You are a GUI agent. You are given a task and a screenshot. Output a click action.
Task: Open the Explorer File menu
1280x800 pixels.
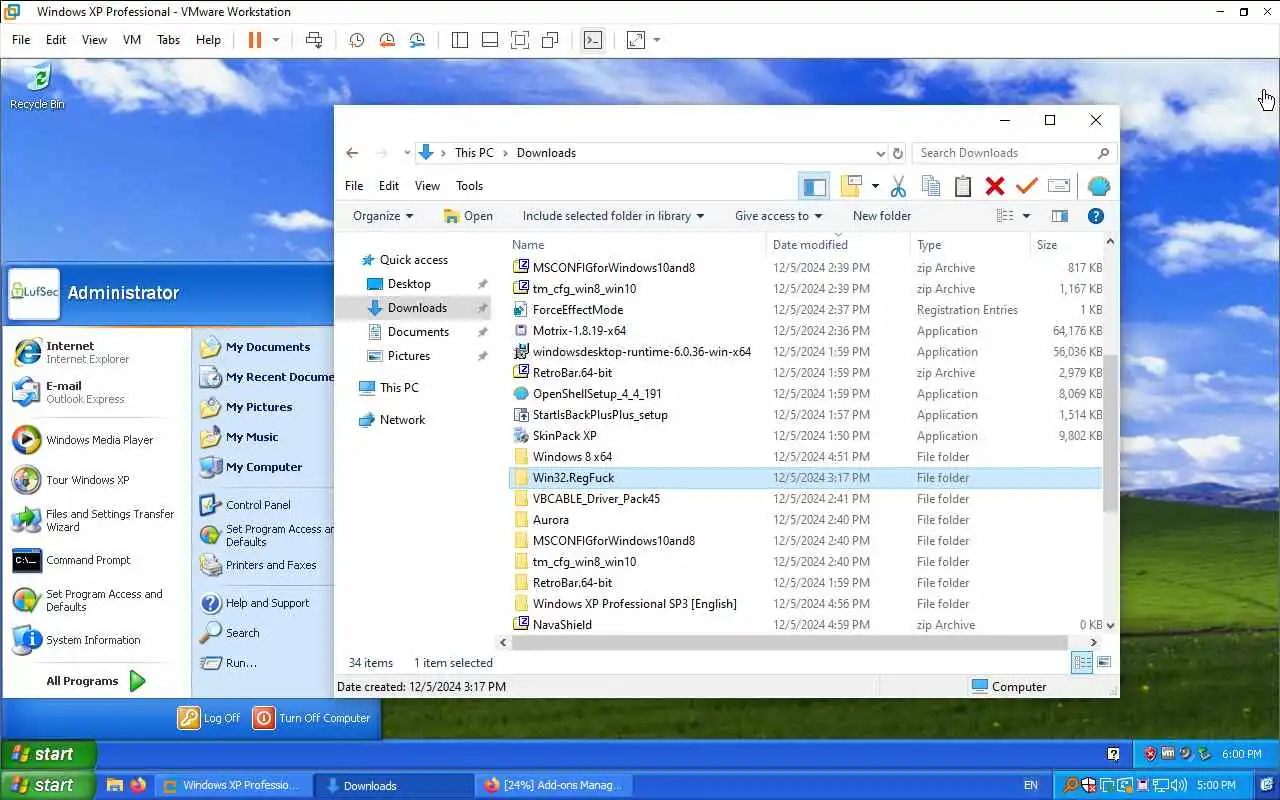coord(354,186)
